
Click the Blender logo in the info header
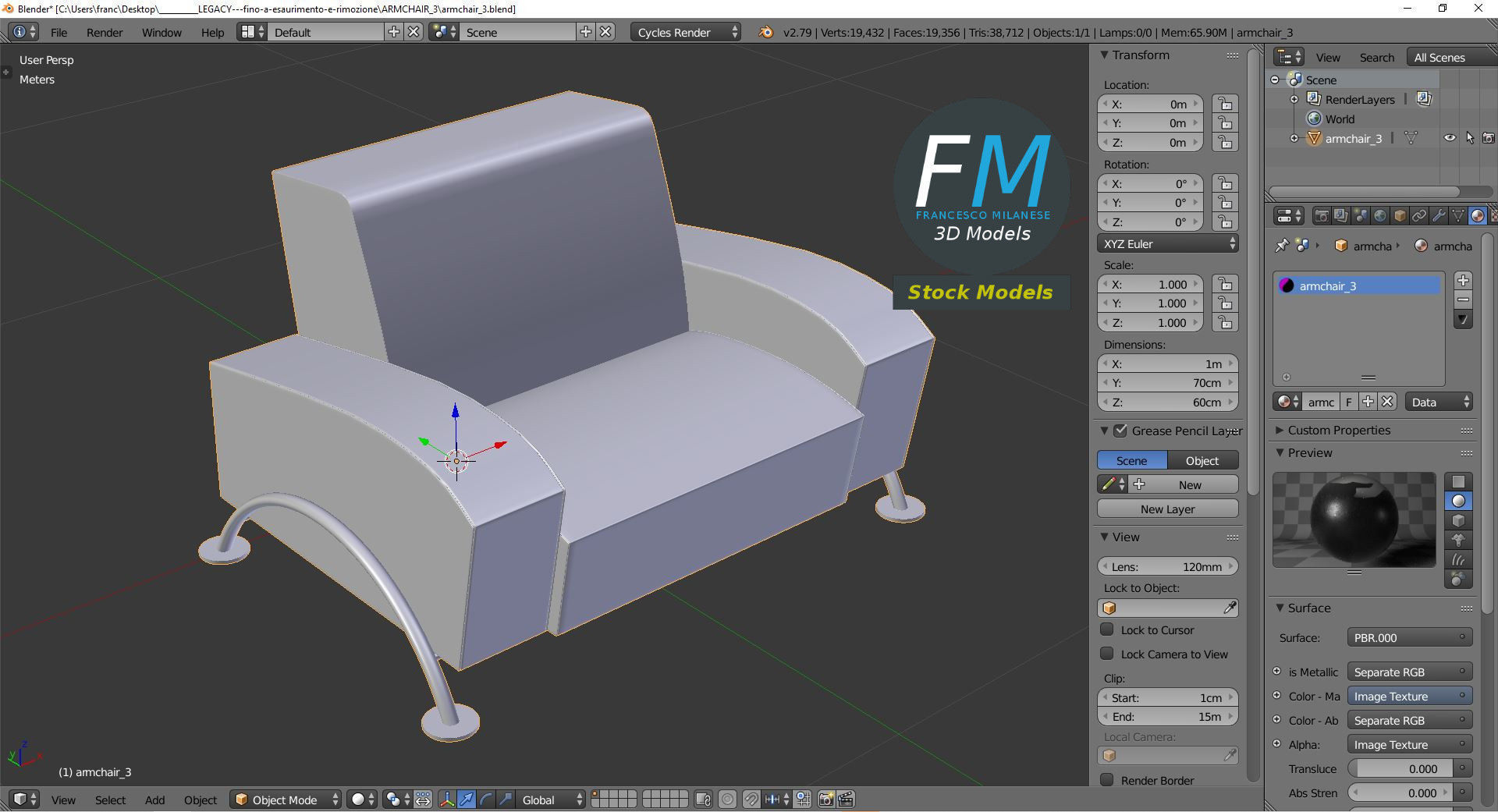pos(765,32)
